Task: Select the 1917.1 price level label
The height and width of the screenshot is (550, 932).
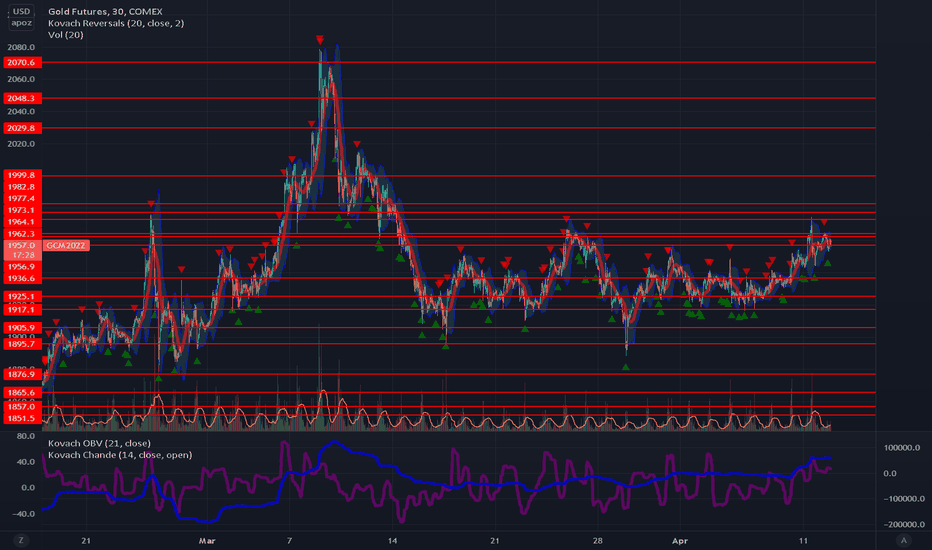Action: [x=23, y=309]
